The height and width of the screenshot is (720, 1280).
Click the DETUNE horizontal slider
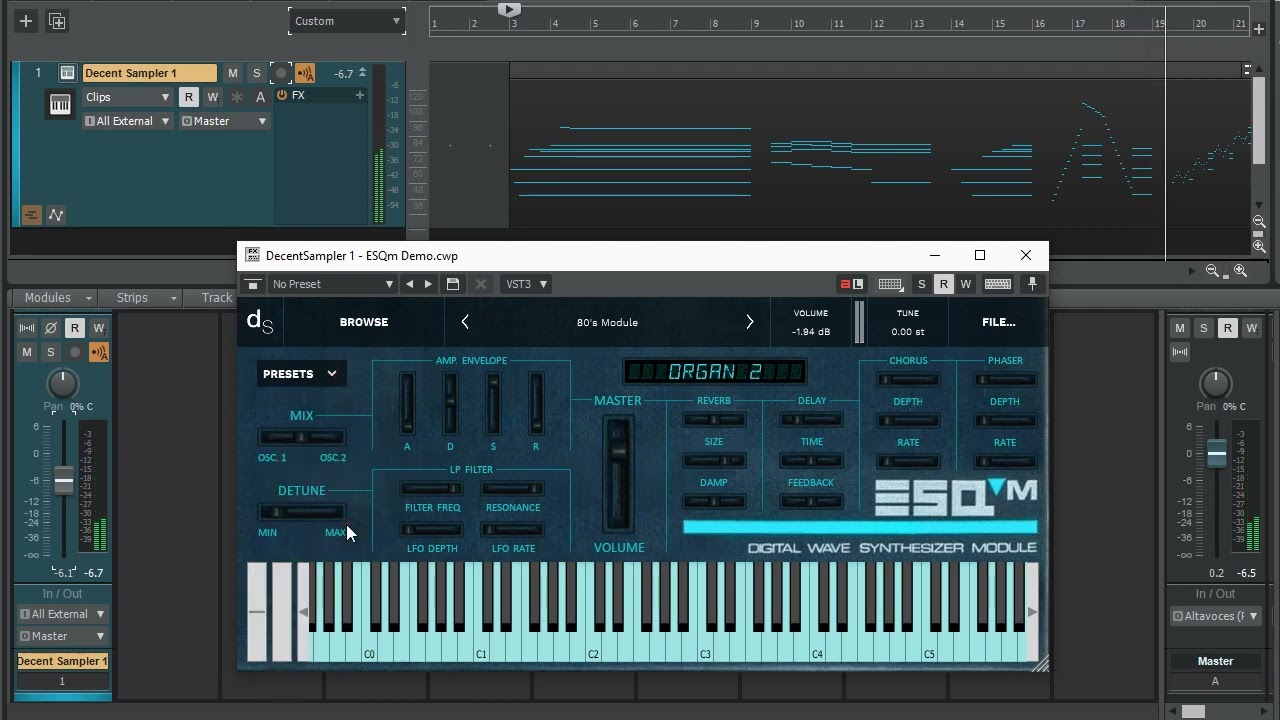[301, 512]
